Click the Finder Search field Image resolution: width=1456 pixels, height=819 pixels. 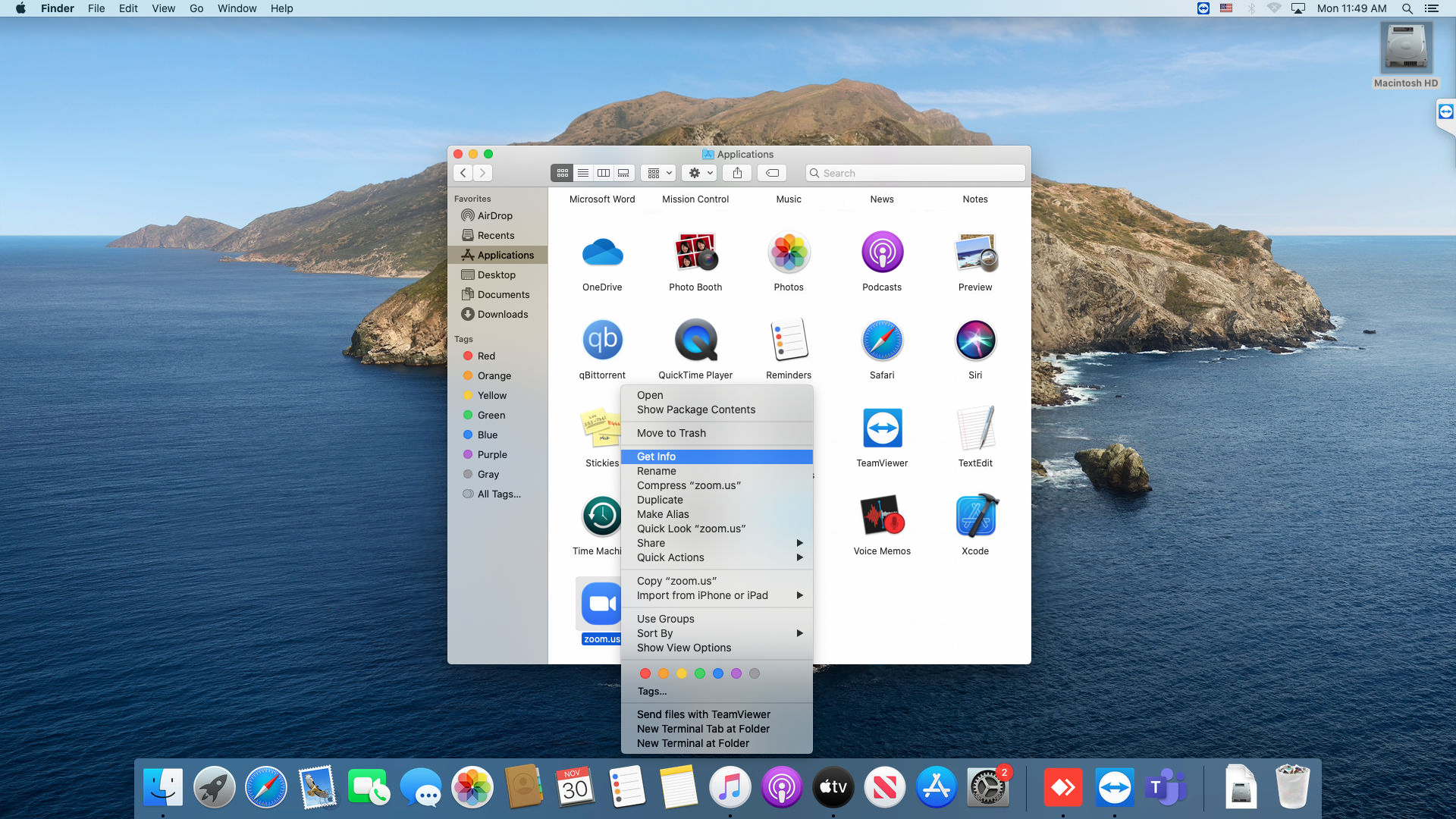pyautogui.click(x=915, y=173)
